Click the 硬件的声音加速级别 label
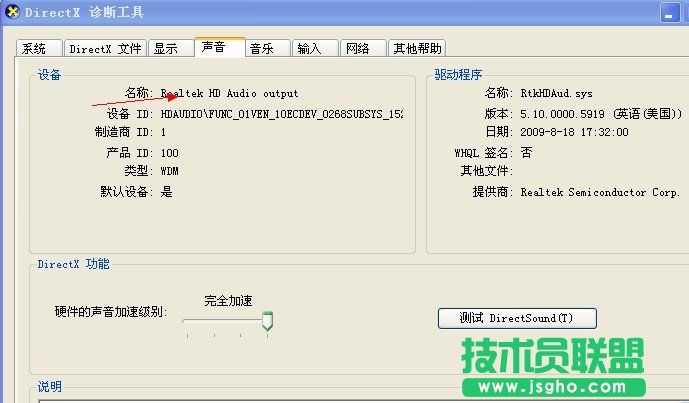Screen dimensions: 689x403 [x=111, y=312]
